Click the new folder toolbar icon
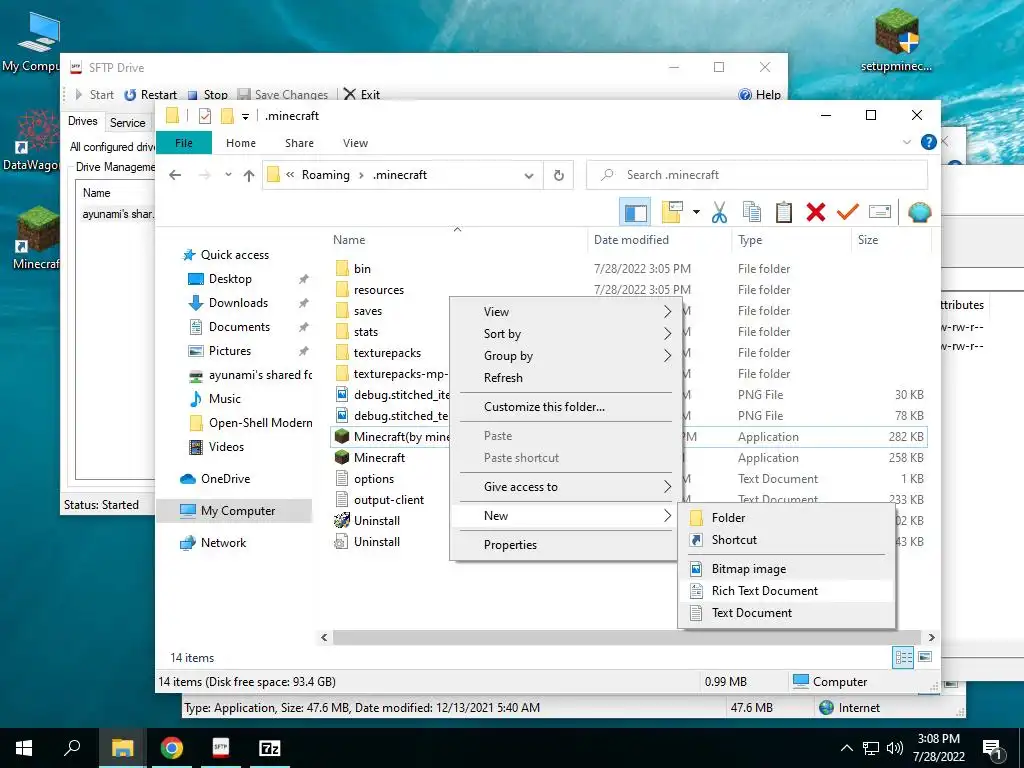 672,212
